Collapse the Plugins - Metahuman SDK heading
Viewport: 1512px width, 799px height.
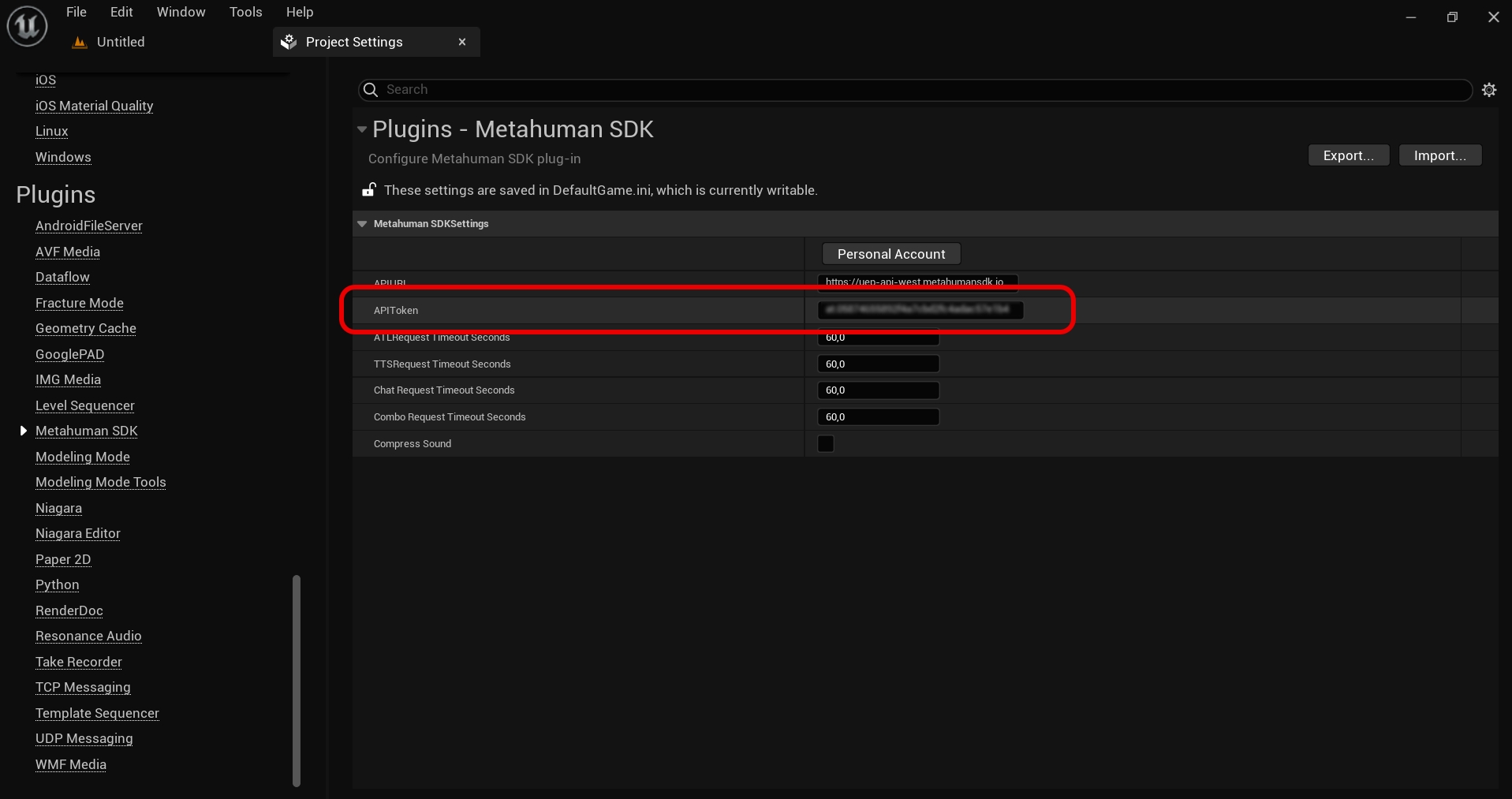(362, 129)
